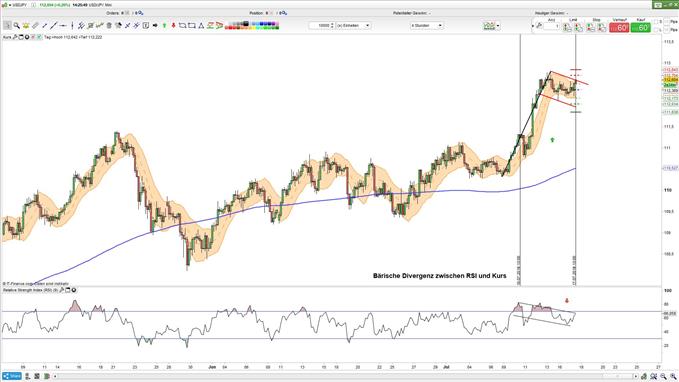Select the triangle drawing tool
679x382 pixels.
click(201, 26)
